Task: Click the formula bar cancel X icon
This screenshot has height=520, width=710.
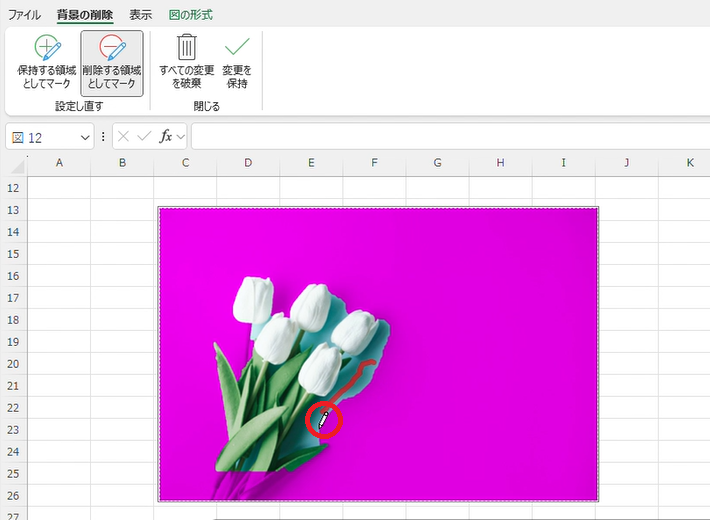Action: 123,136
